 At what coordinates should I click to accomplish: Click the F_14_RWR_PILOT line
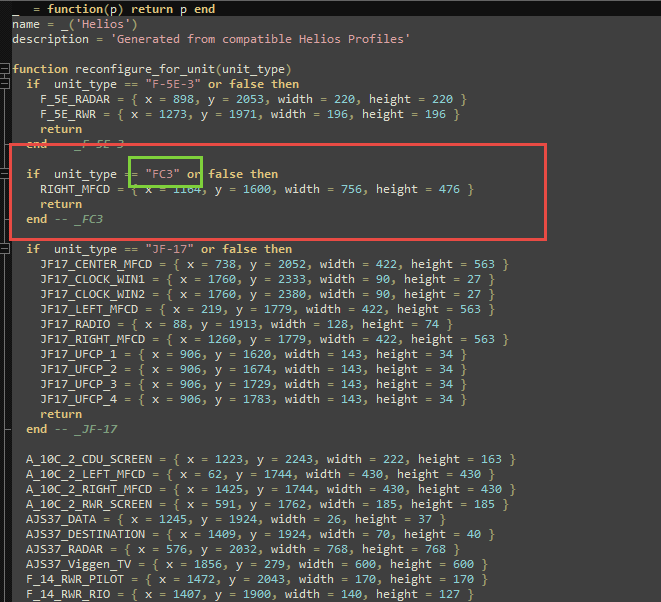pos(257,579)
